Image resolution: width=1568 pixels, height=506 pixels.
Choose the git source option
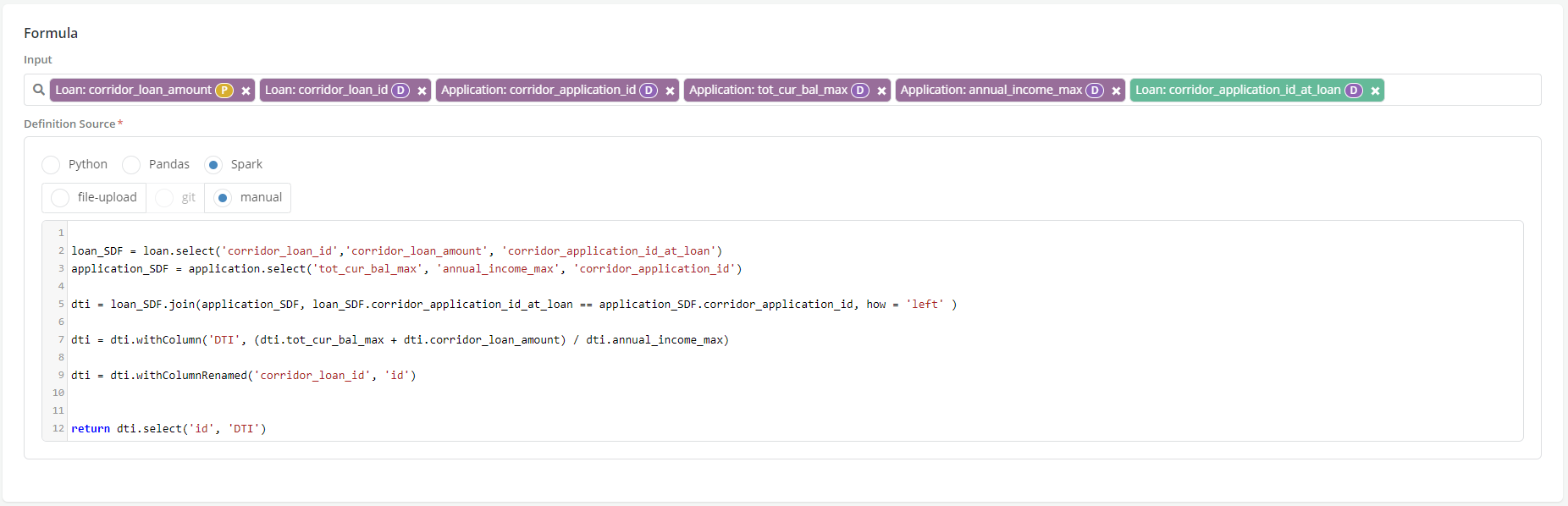(x=164, y=198)
